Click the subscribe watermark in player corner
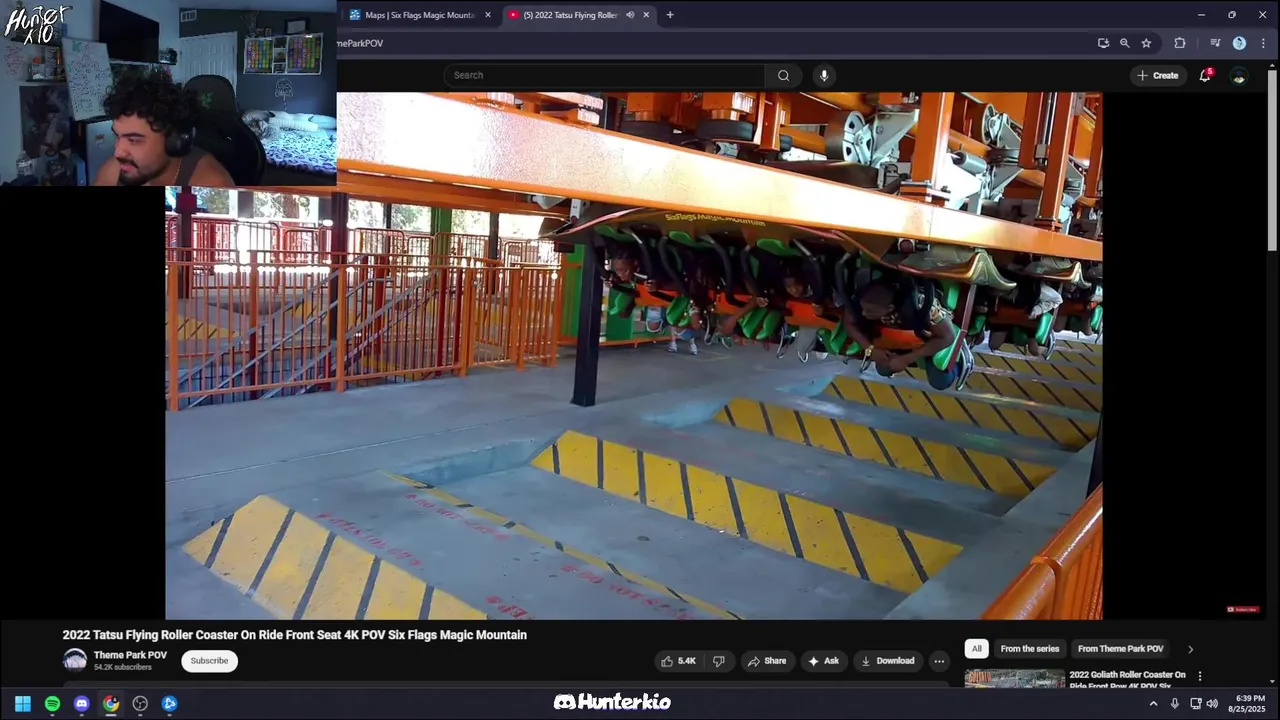The image size is (1280, 720). [x=1244, y=609]
